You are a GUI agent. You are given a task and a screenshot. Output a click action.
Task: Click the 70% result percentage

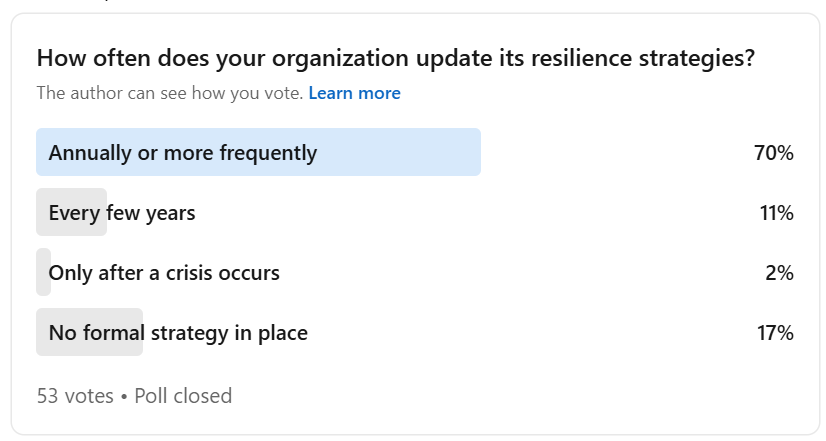[773, 153]
